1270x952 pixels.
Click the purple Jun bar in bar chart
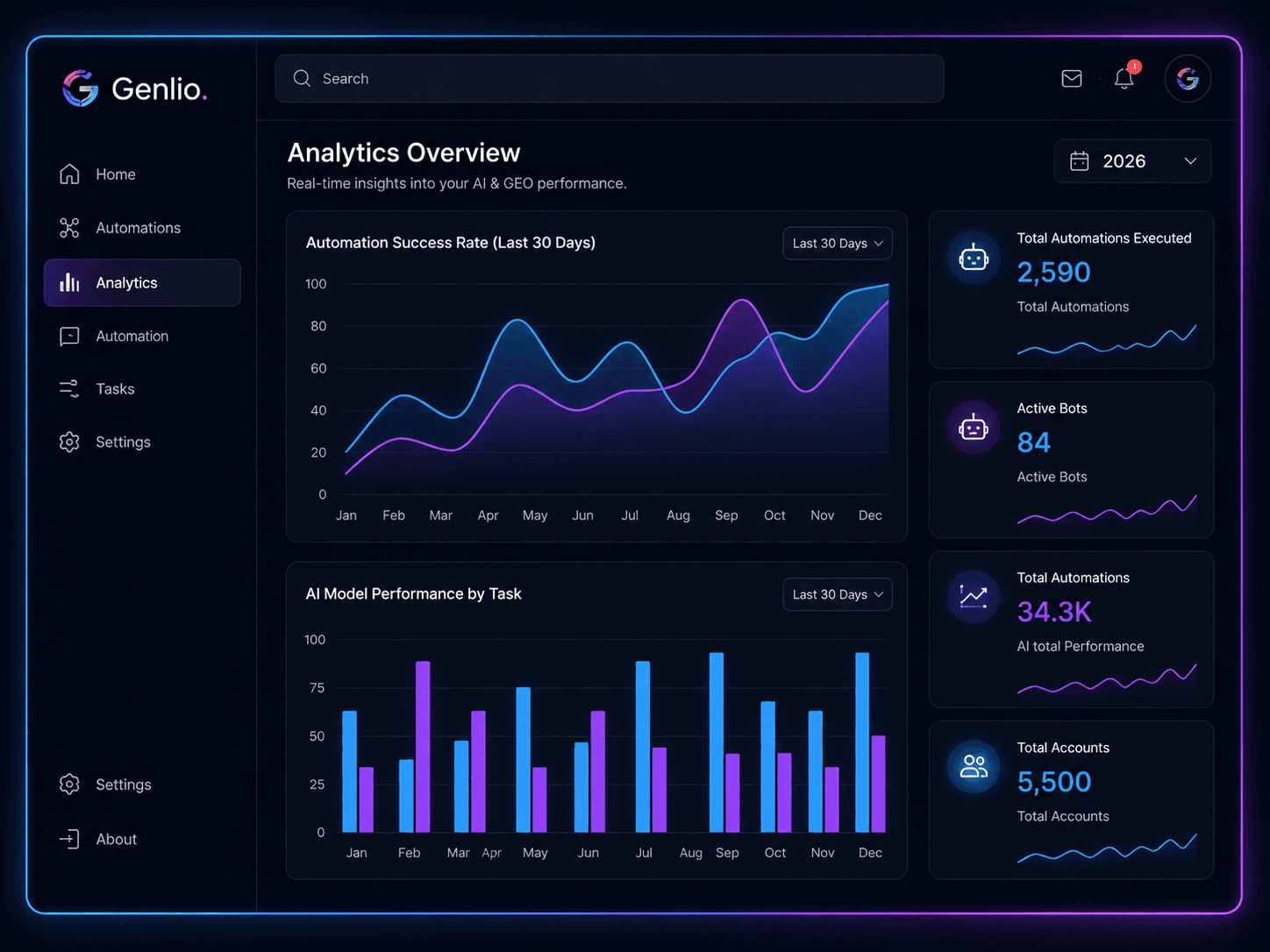(598, 771)
